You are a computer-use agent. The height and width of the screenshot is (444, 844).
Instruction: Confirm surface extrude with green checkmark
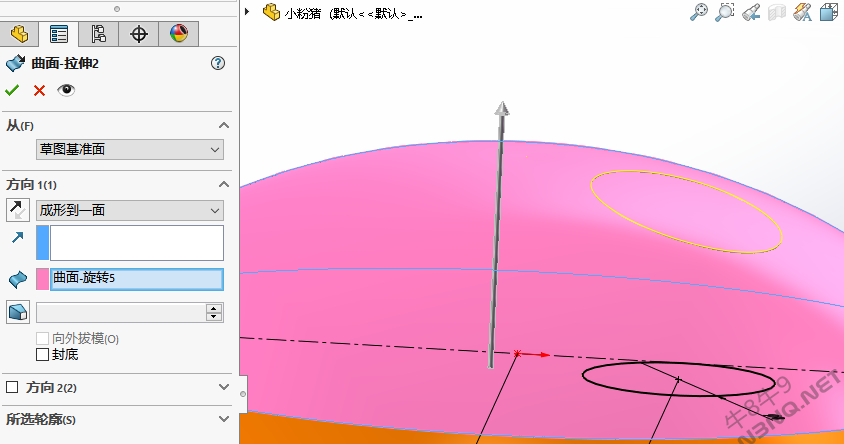(x=13, y=90)
